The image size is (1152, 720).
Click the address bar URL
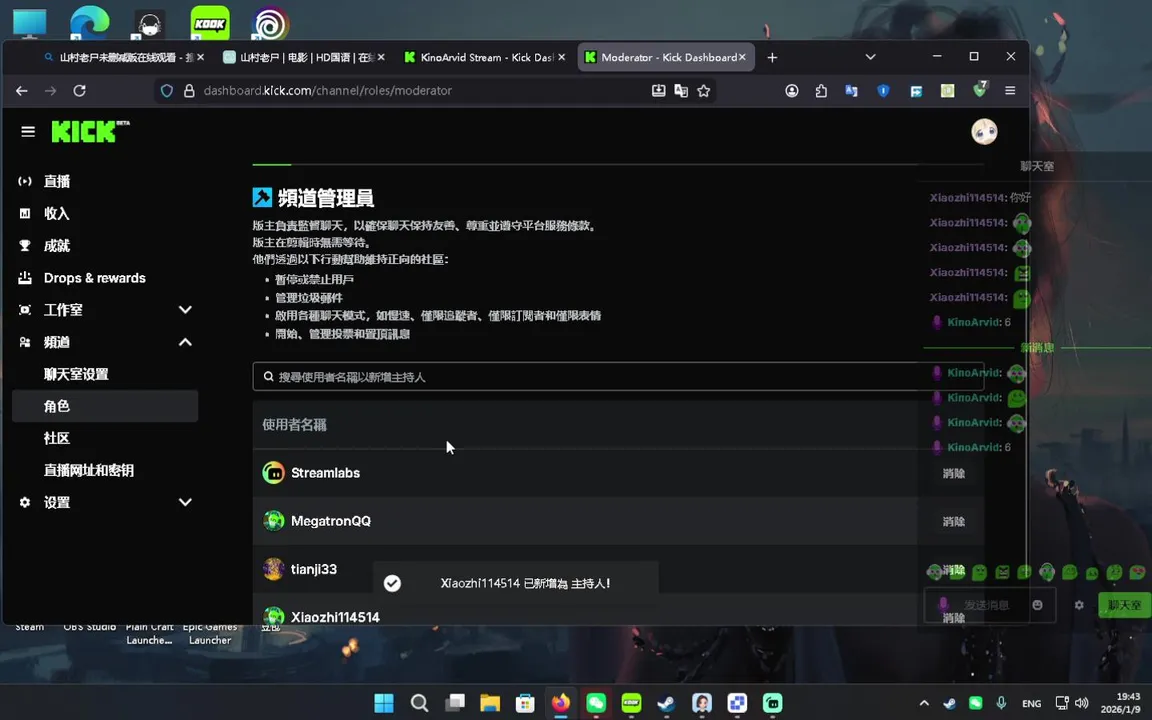pos(328,91)
